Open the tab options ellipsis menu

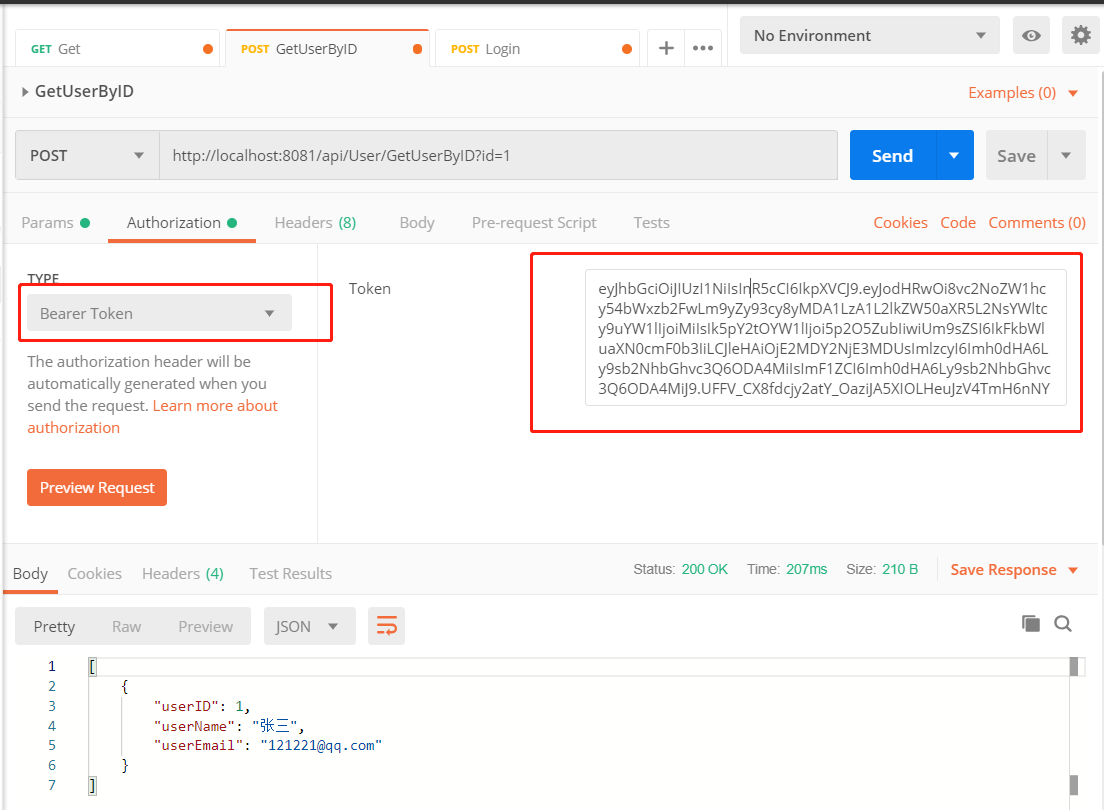tap(703, 49)
